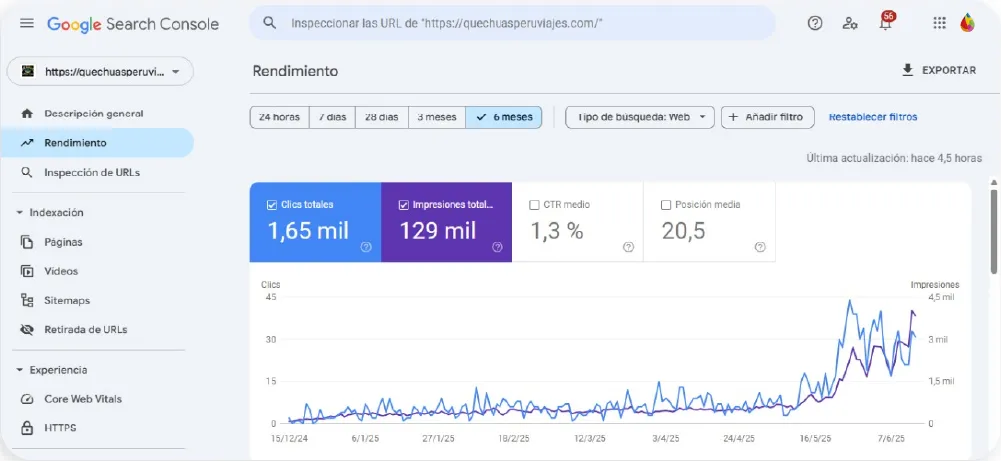This screenshot has width=1001, height=461.
Task: Click the Última actualización timestamp text
Action: [894, 158]
